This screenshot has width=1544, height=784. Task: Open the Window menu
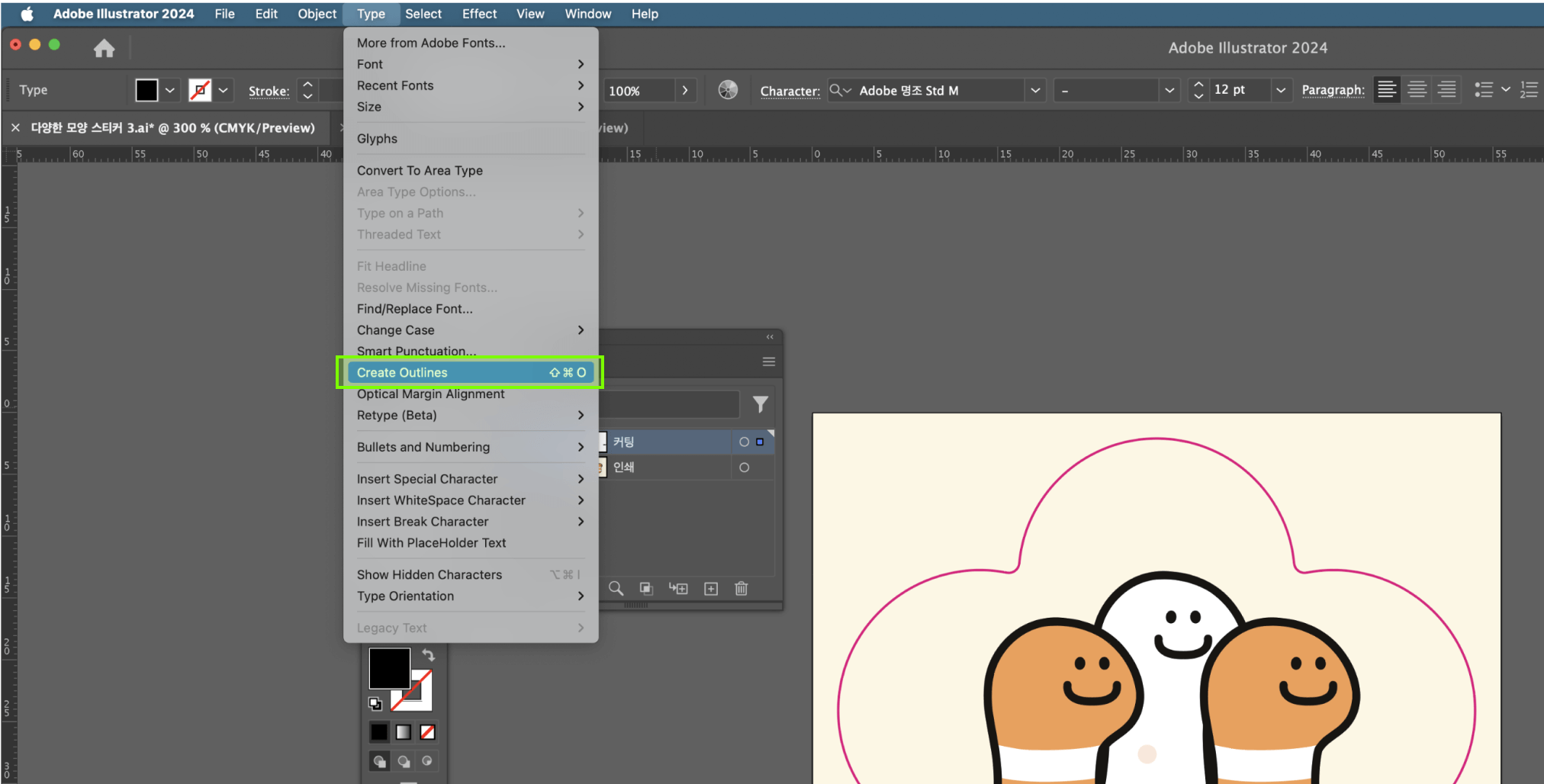(x=587, y=14)
